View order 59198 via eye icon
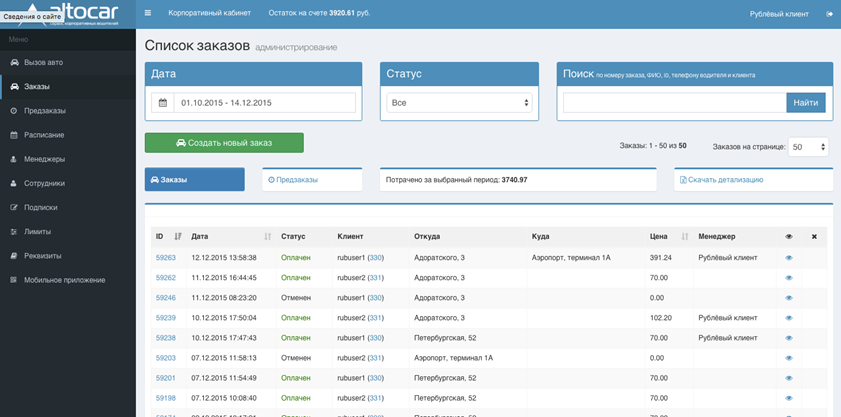The width and height of the screenshot is (841, 417). 788,398
